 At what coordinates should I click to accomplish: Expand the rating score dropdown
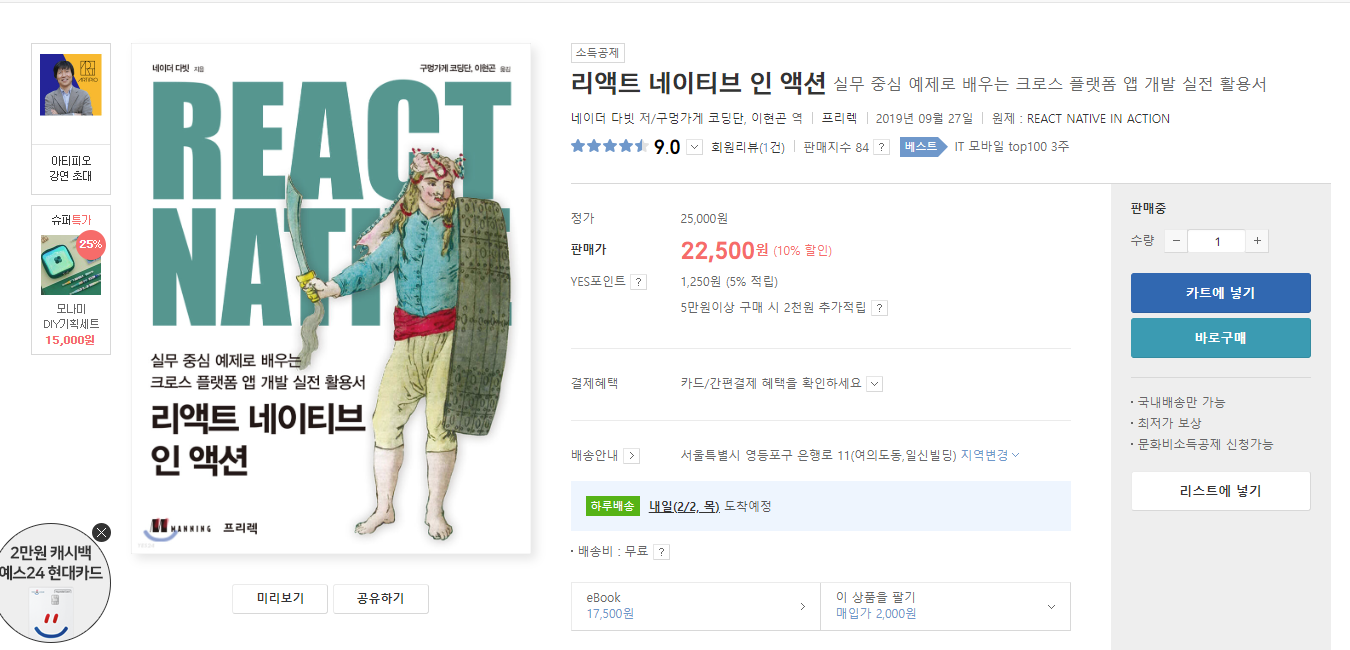695,147
